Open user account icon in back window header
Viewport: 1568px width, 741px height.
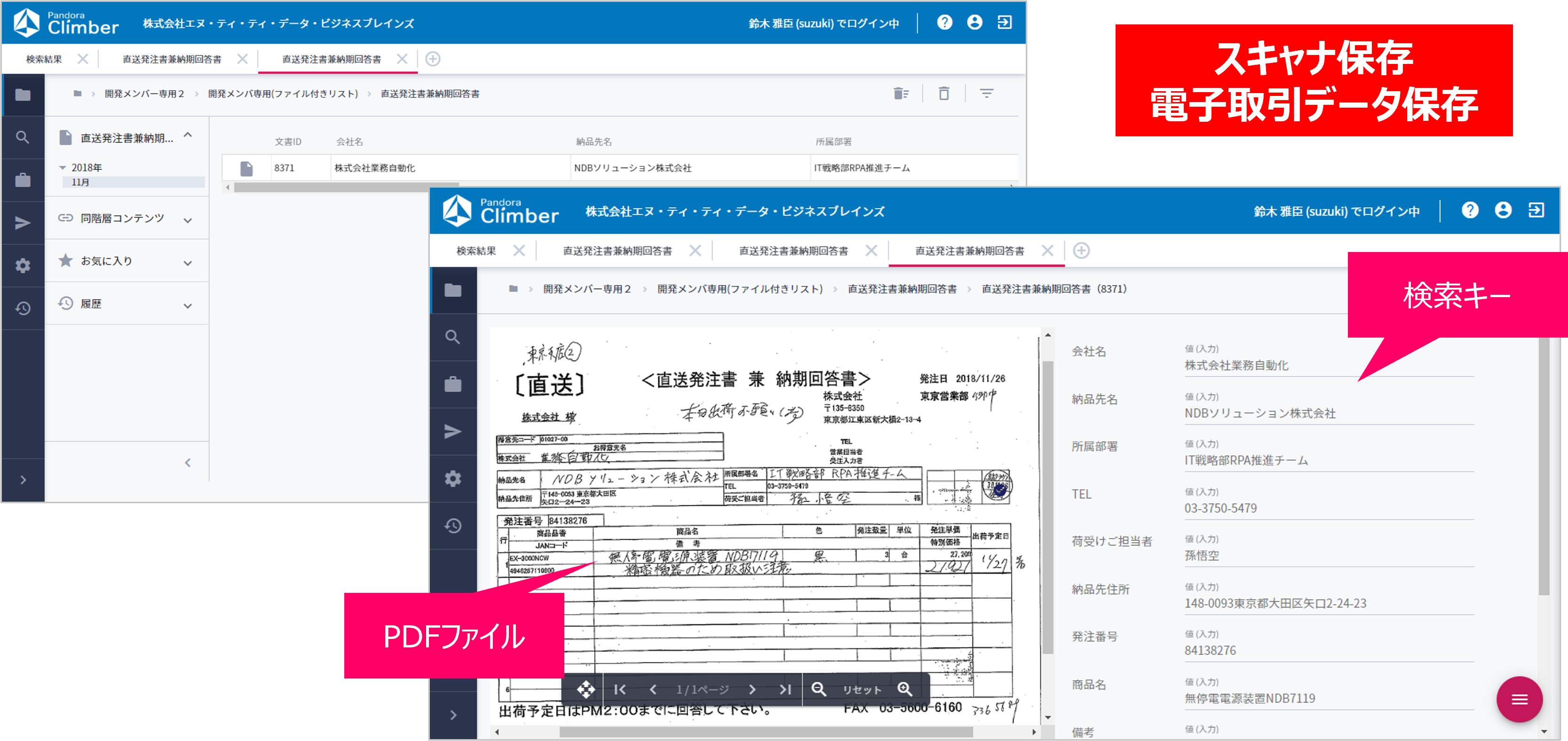click(974, 23)
